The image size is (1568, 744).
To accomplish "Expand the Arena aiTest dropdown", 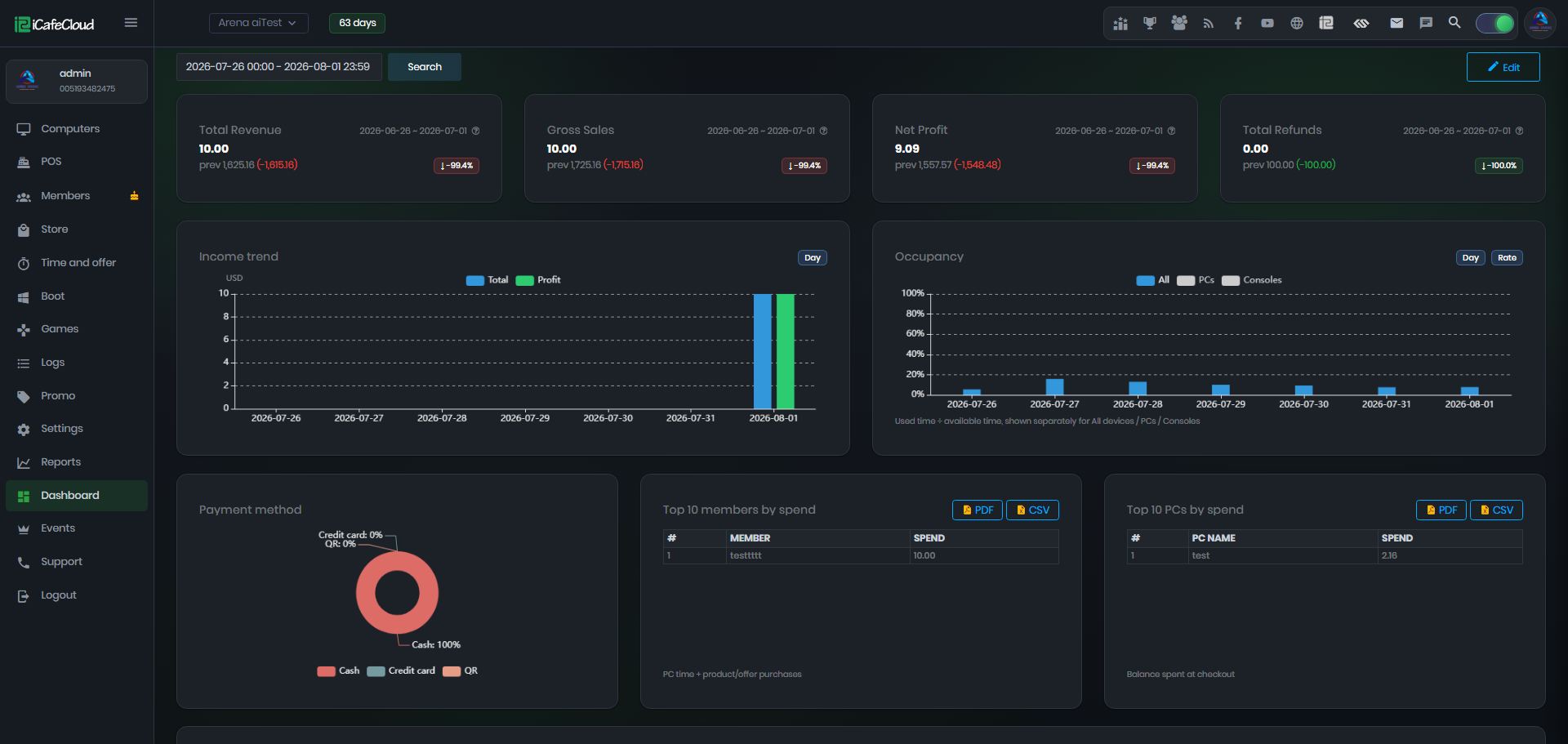I will (x=258, y=23).
